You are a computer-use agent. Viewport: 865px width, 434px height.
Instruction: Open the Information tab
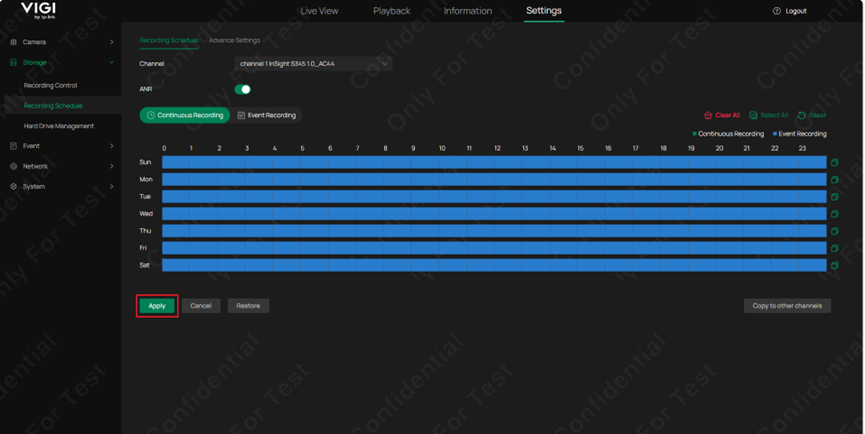click(468, 11)
